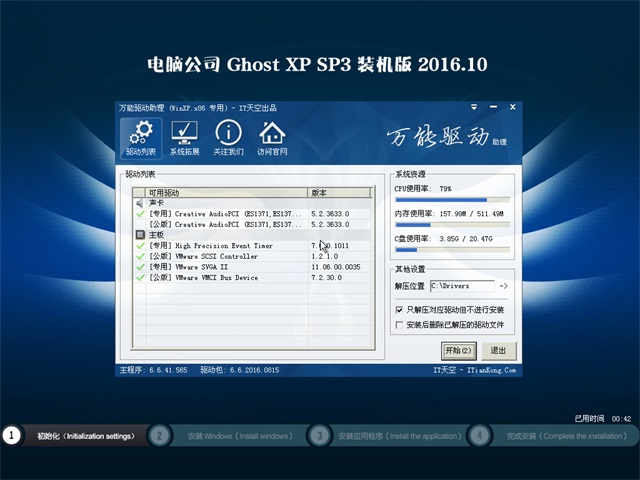Click the 开始(2) button
Screen dimensions: 640x480
coord(459,351)
